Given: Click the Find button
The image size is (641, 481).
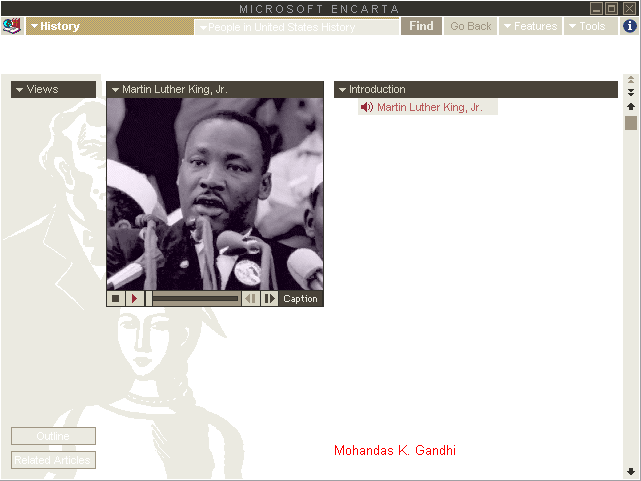Looking at the screenshot, I should [421, 26].
